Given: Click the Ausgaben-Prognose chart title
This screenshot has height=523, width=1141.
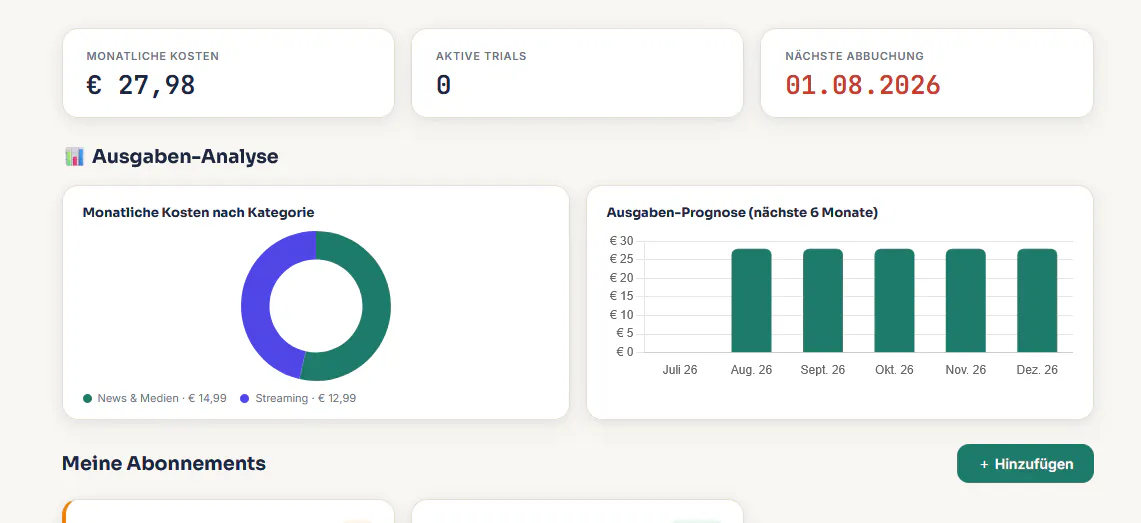Looking at the screenshot, I should (742, 212).
